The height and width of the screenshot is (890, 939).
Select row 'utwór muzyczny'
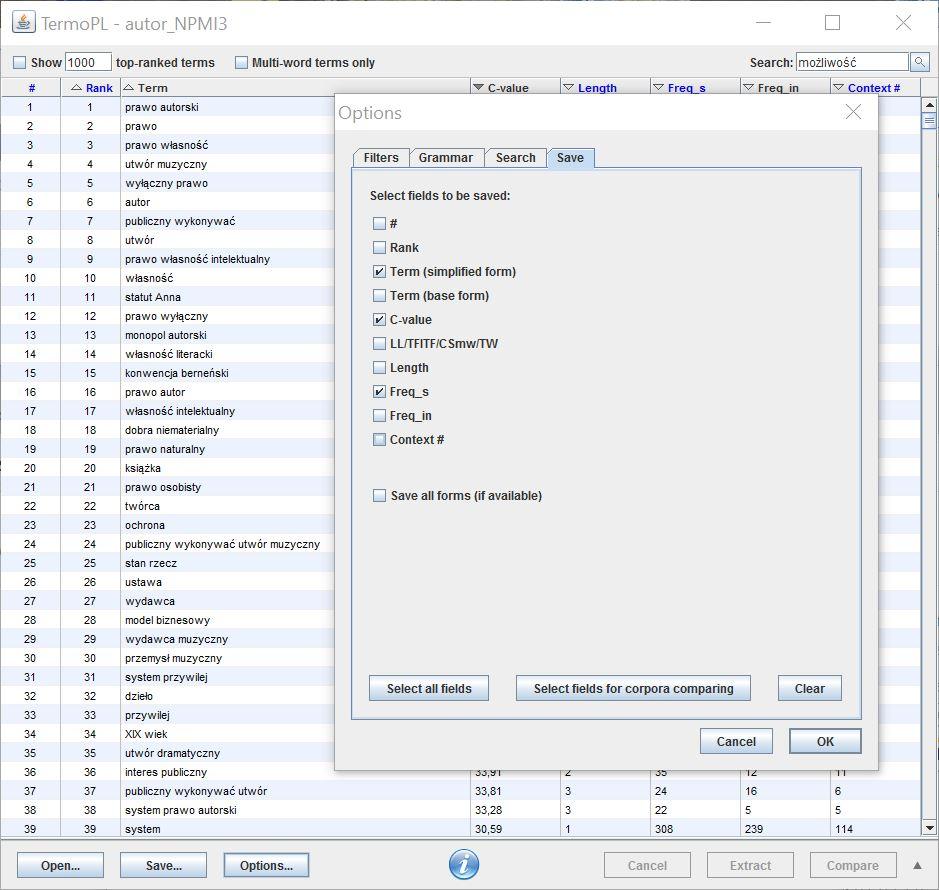point(168,164)
